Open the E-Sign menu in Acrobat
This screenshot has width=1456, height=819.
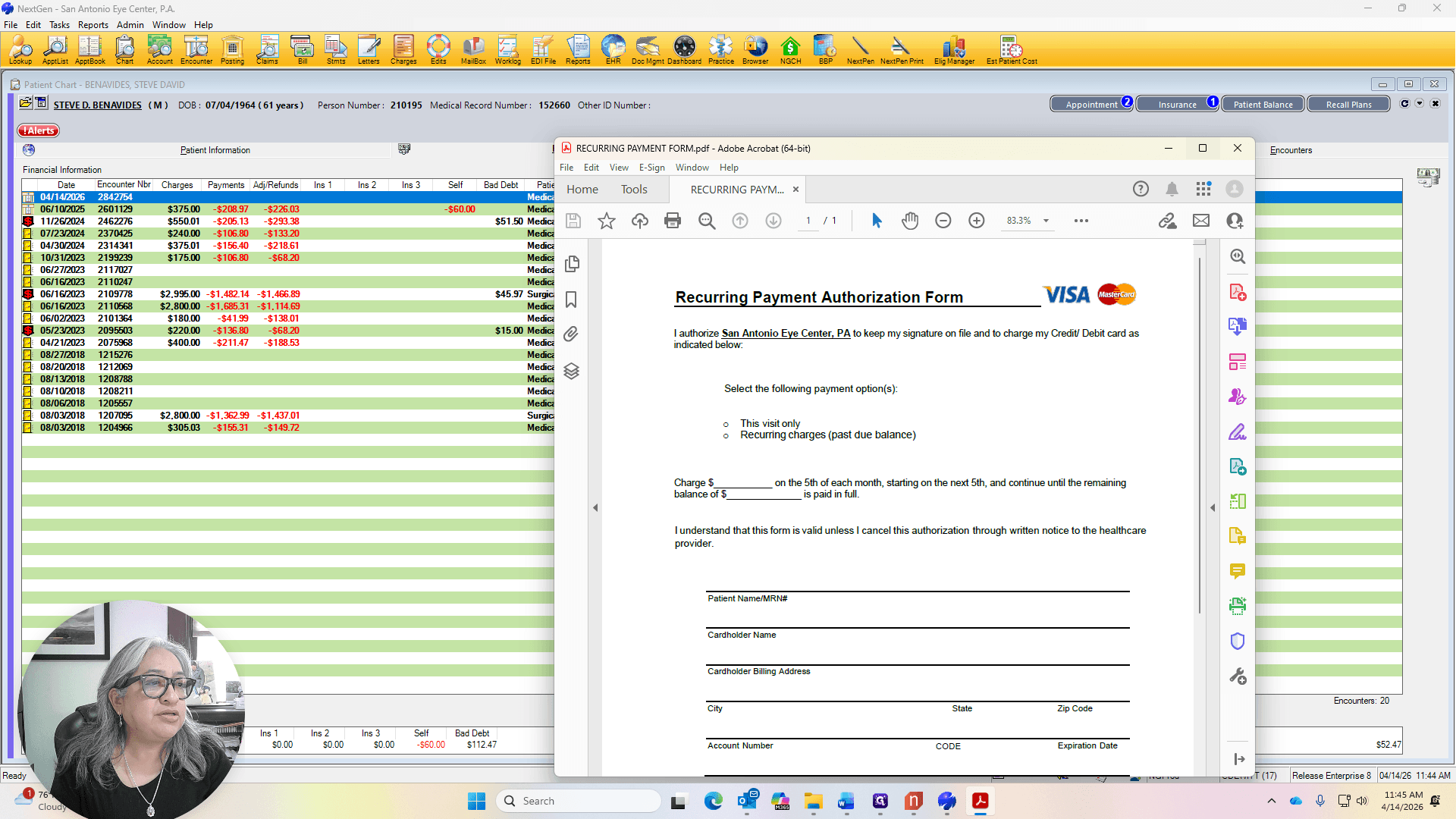pos(651,168)
